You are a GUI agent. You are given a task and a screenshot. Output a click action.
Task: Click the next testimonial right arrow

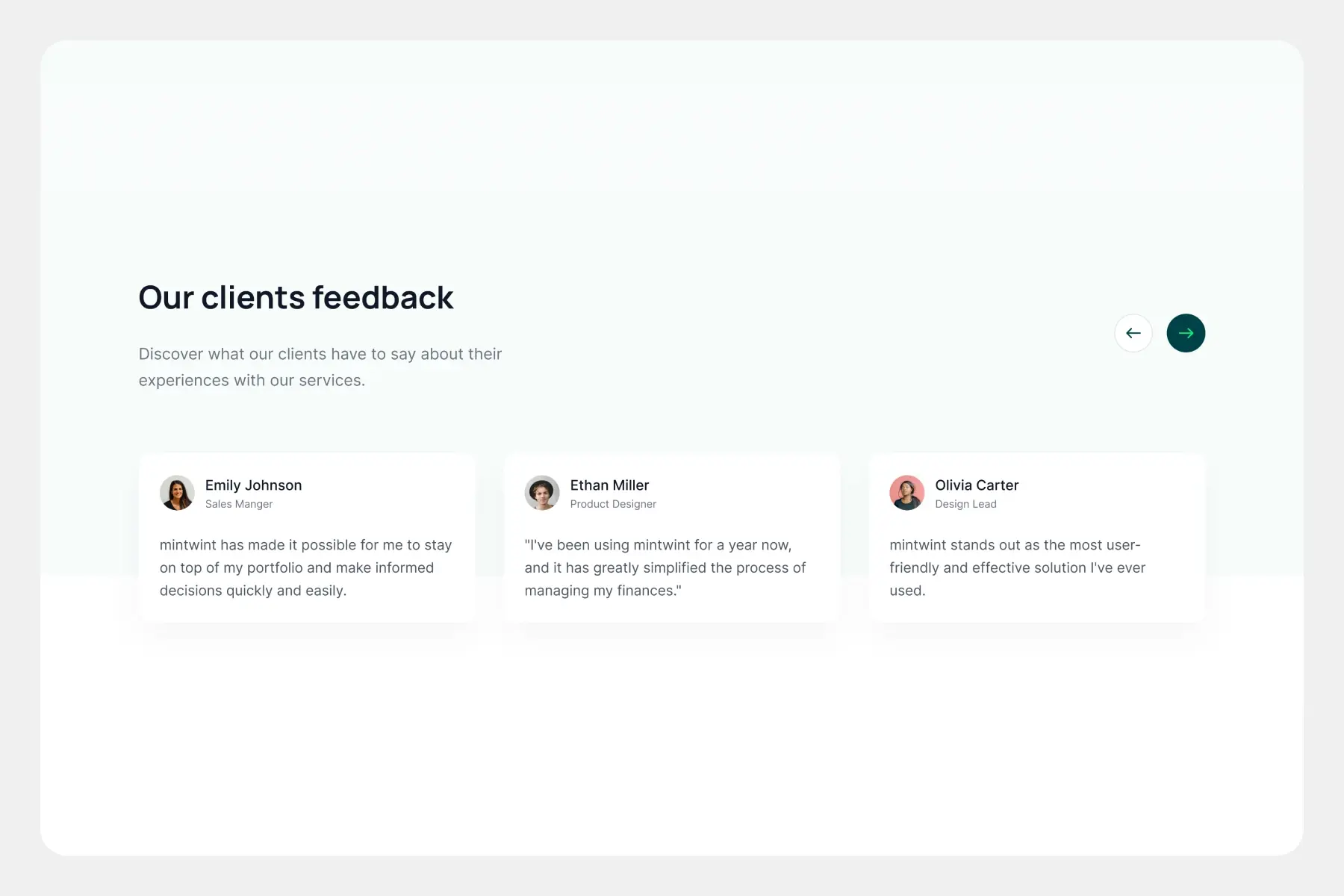(1186, 333)
